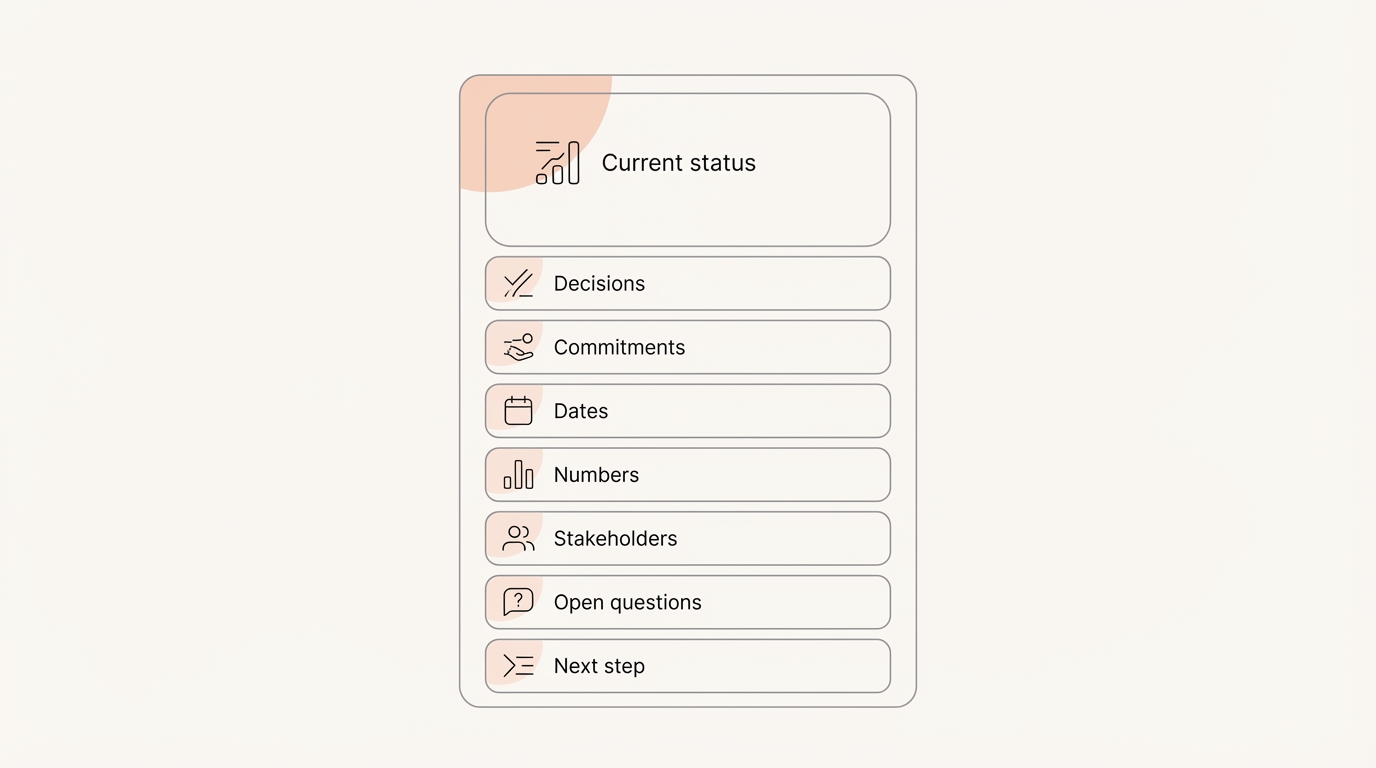Image resolution: width=1376 pixels, height=768 pixels.
Task: Click the Dates calendar icon
Action: pos(518,411)
